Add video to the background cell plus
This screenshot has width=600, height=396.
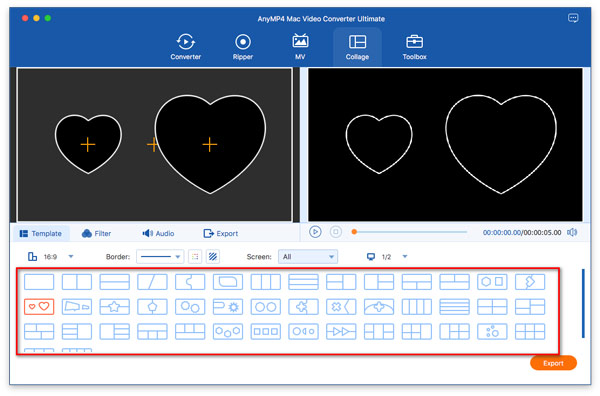tap(152, 145)
